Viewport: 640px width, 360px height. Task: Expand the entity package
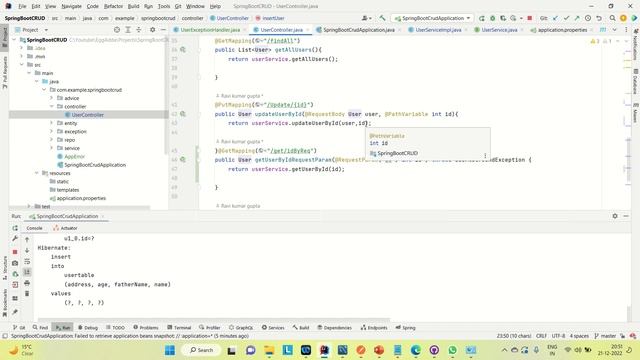pos(52,123)
